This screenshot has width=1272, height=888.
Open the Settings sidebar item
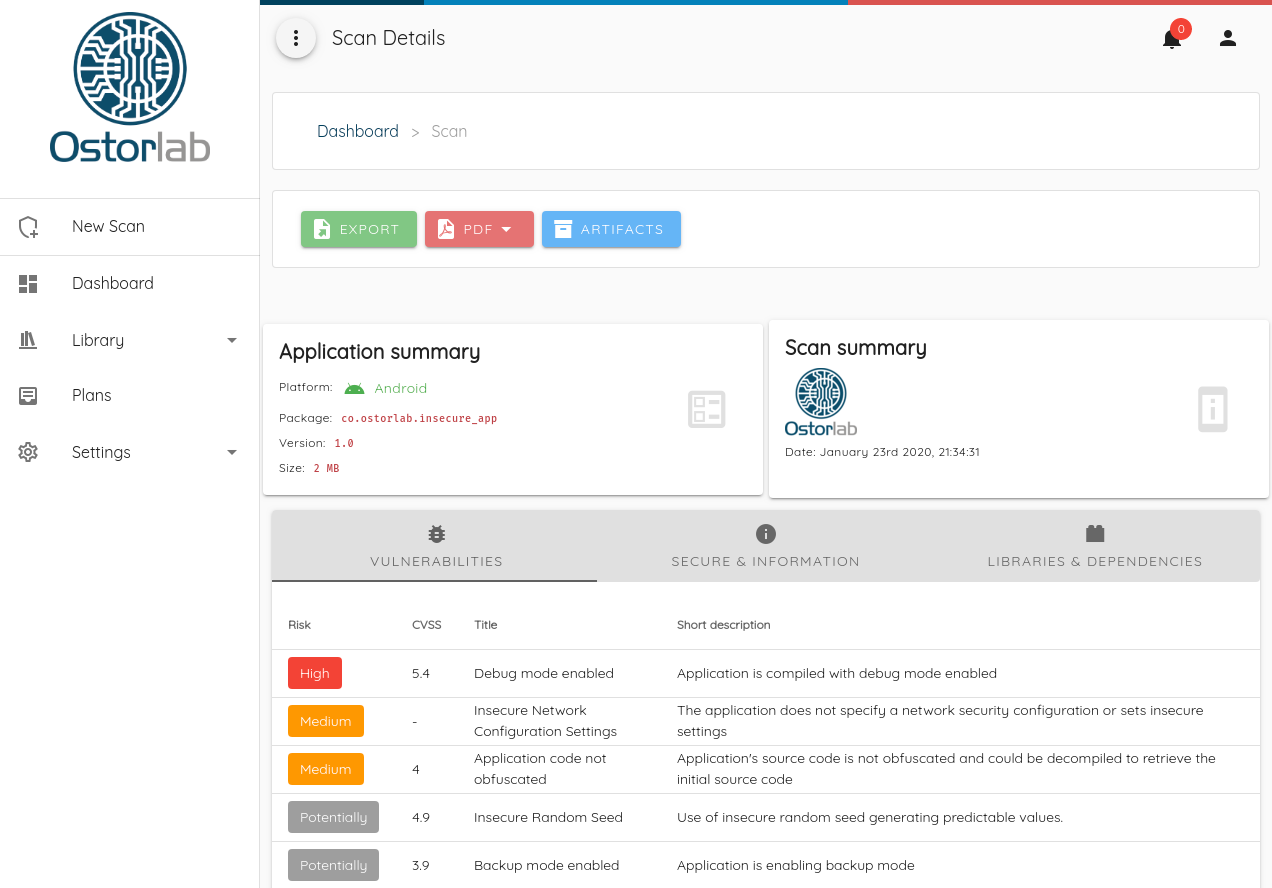point(130,452)
